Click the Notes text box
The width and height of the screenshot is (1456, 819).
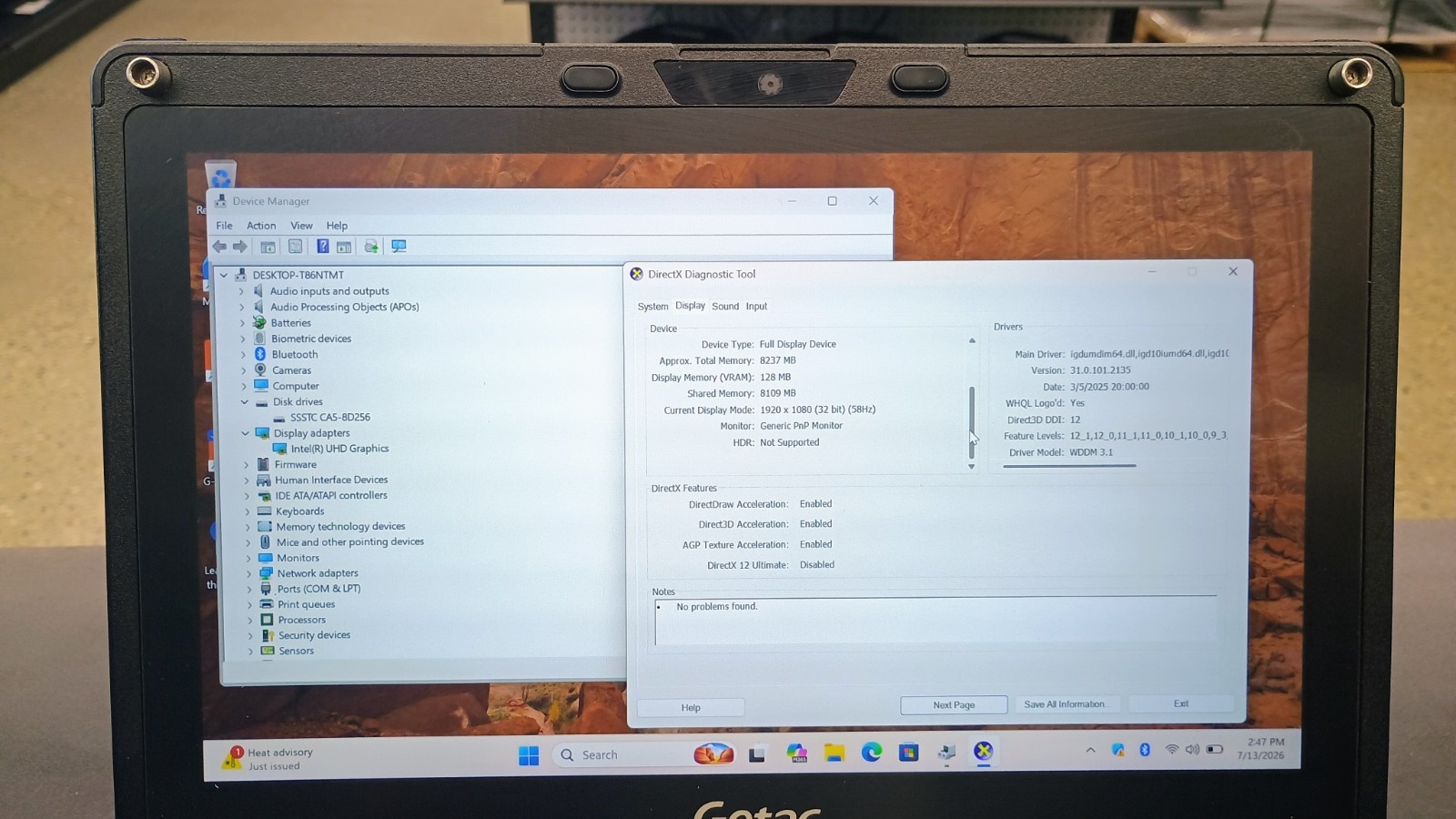point(935,622)
